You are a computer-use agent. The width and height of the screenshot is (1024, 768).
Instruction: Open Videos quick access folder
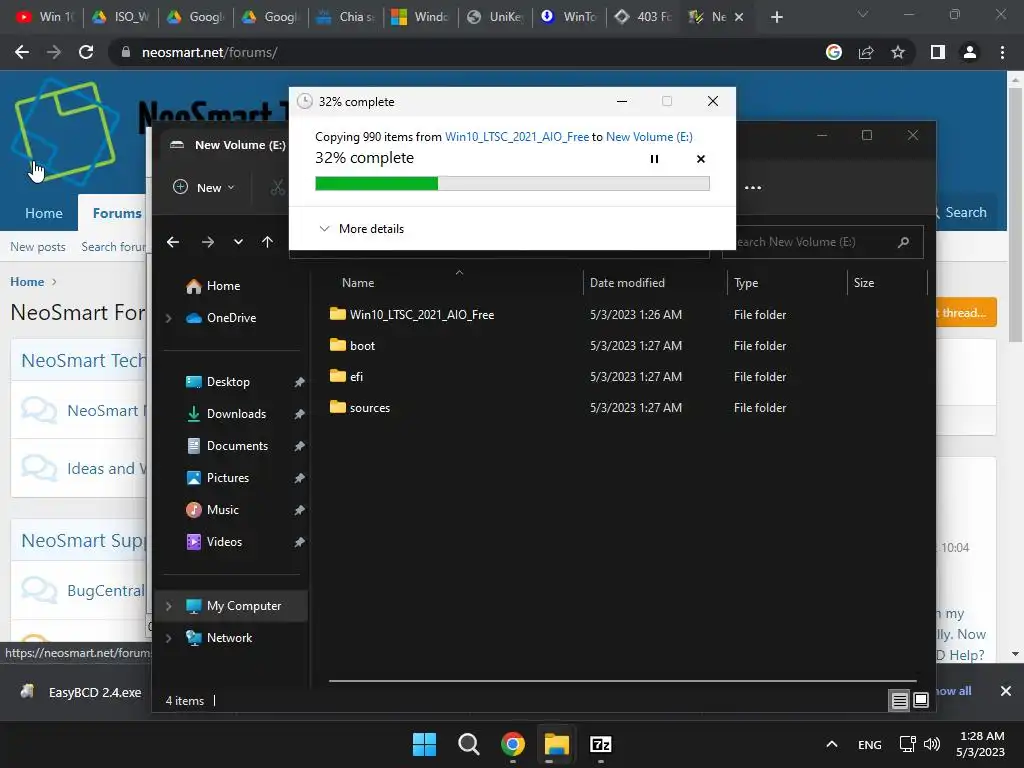pos(224,542)
